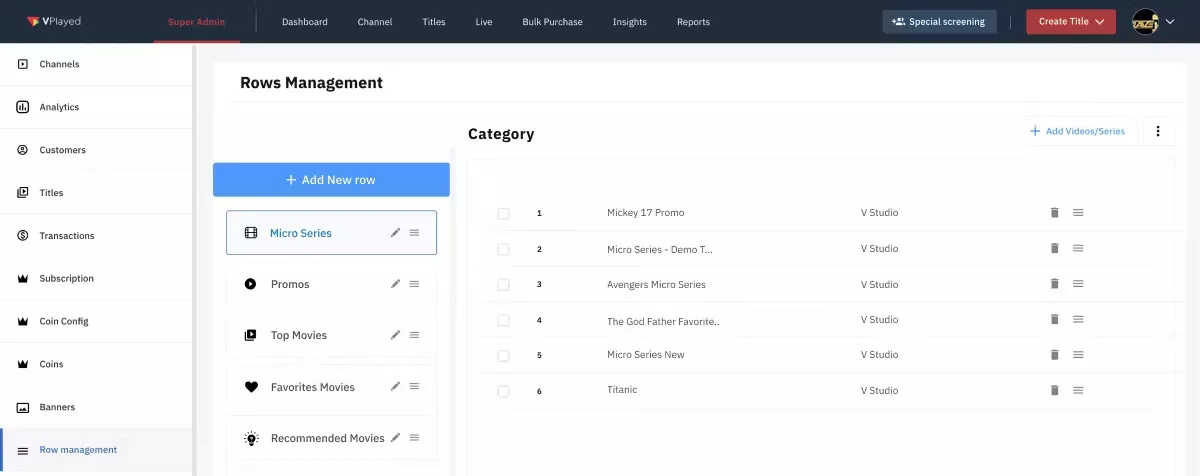
Task: Open the Insights tab in top navigation
Action: (629, 22)
